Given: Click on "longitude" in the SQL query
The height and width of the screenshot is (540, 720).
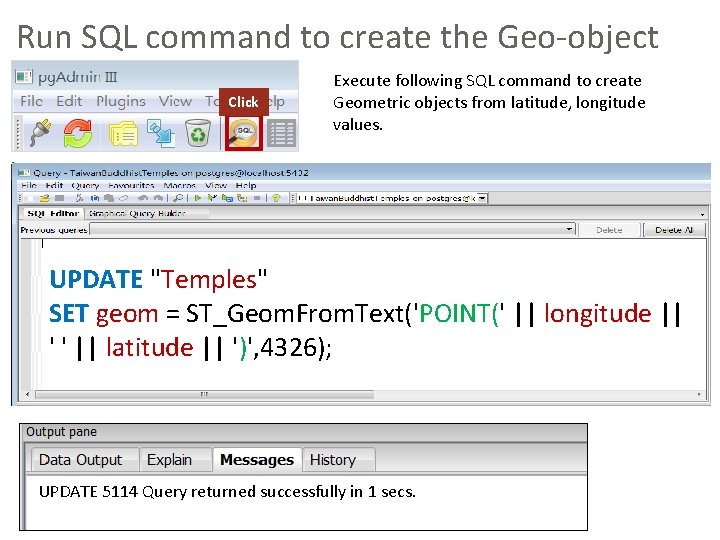Looking at the screenshot, I should 597,313.
